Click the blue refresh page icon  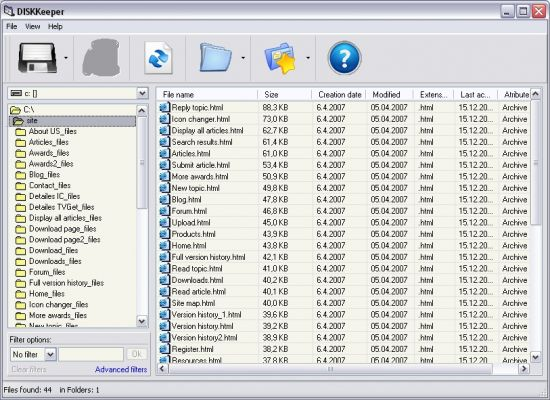point(158,58)
